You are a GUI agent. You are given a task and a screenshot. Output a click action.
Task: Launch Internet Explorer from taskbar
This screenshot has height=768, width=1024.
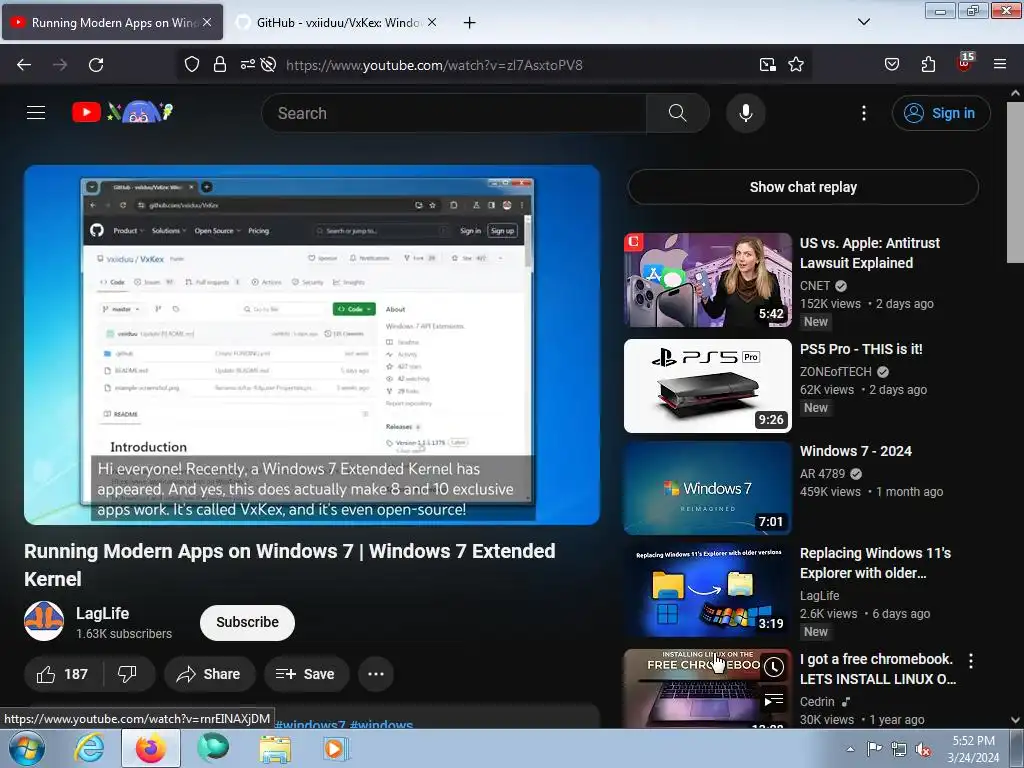(x=89, y=748)
